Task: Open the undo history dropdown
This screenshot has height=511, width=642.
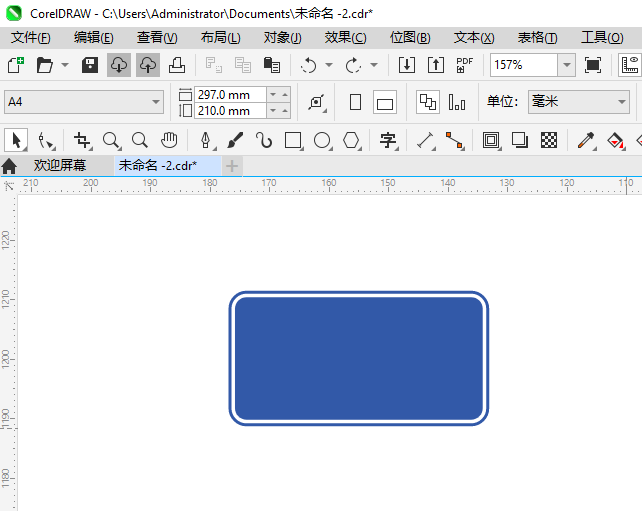Action: 329,65
